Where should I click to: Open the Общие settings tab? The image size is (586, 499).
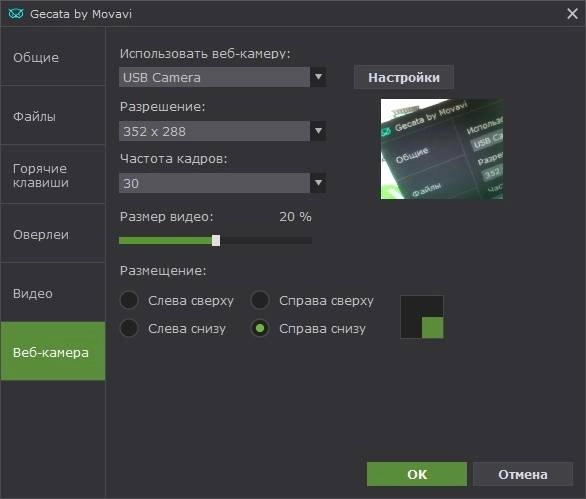pos(53,57)
